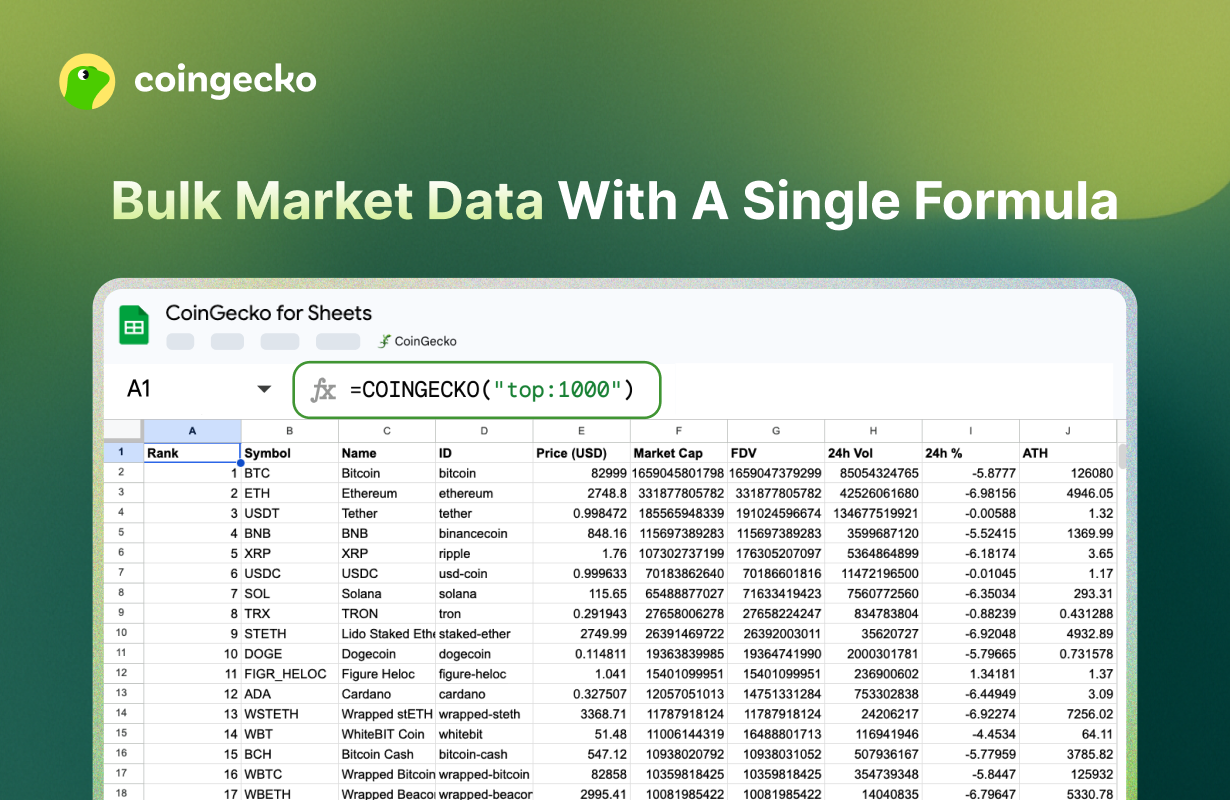Open the CoinGecko add-on menu
The image size is (1230, 800).
[417, 341]
